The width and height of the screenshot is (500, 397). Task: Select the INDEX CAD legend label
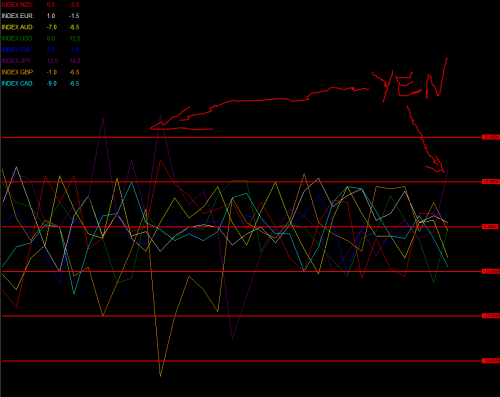click(17, 84)
